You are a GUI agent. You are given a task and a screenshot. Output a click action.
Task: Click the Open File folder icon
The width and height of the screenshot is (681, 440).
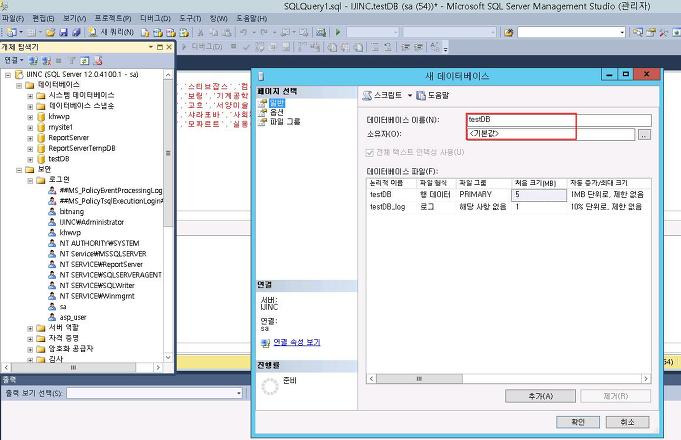[x=50, y=33]
